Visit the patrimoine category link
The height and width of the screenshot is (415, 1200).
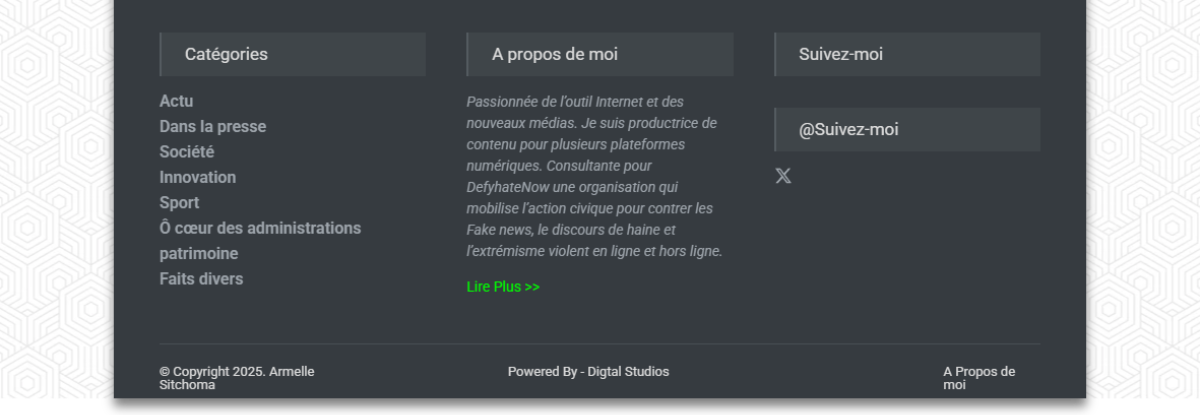(199, 254)
